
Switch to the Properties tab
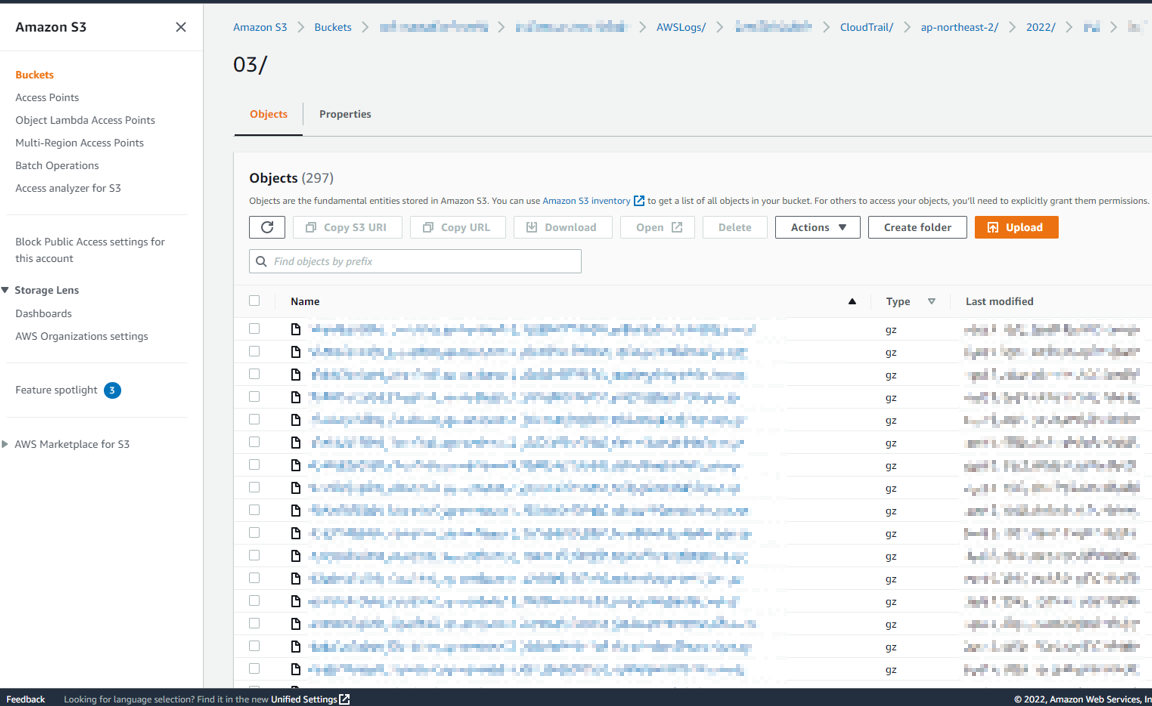tap(345, 115)
